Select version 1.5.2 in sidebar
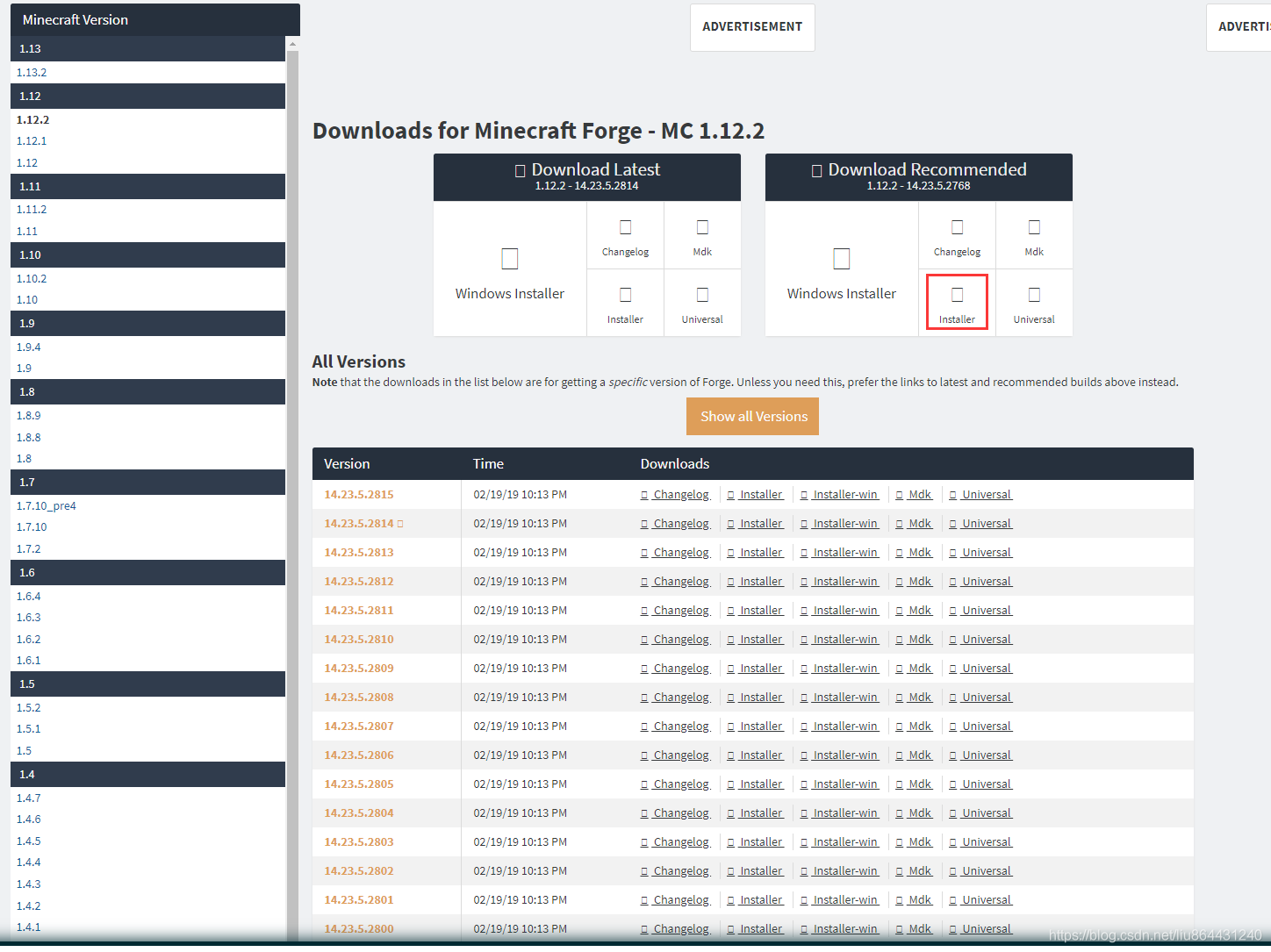The height and width of the screenshot is (952, 1271). tap(28, 708)
